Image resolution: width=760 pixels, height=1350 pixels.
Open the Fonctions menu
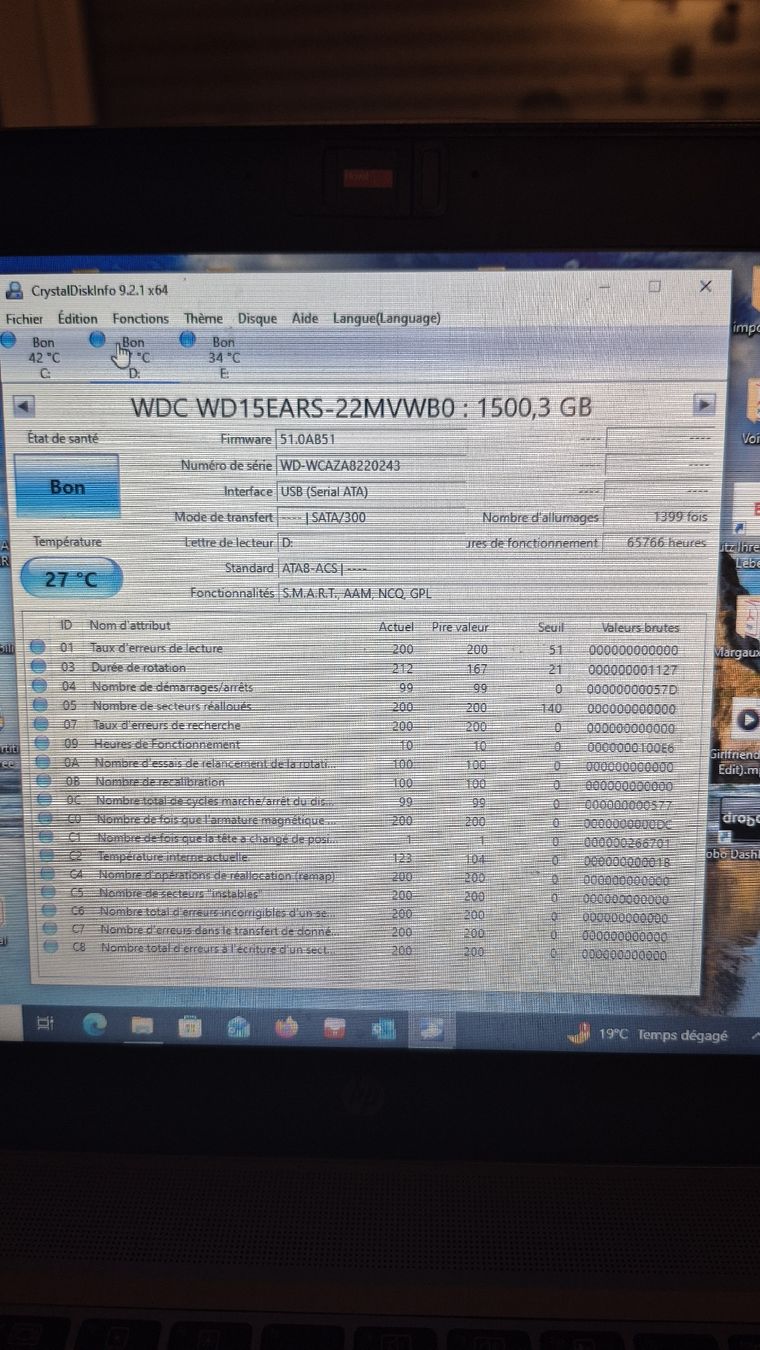[x=141, y=318]
